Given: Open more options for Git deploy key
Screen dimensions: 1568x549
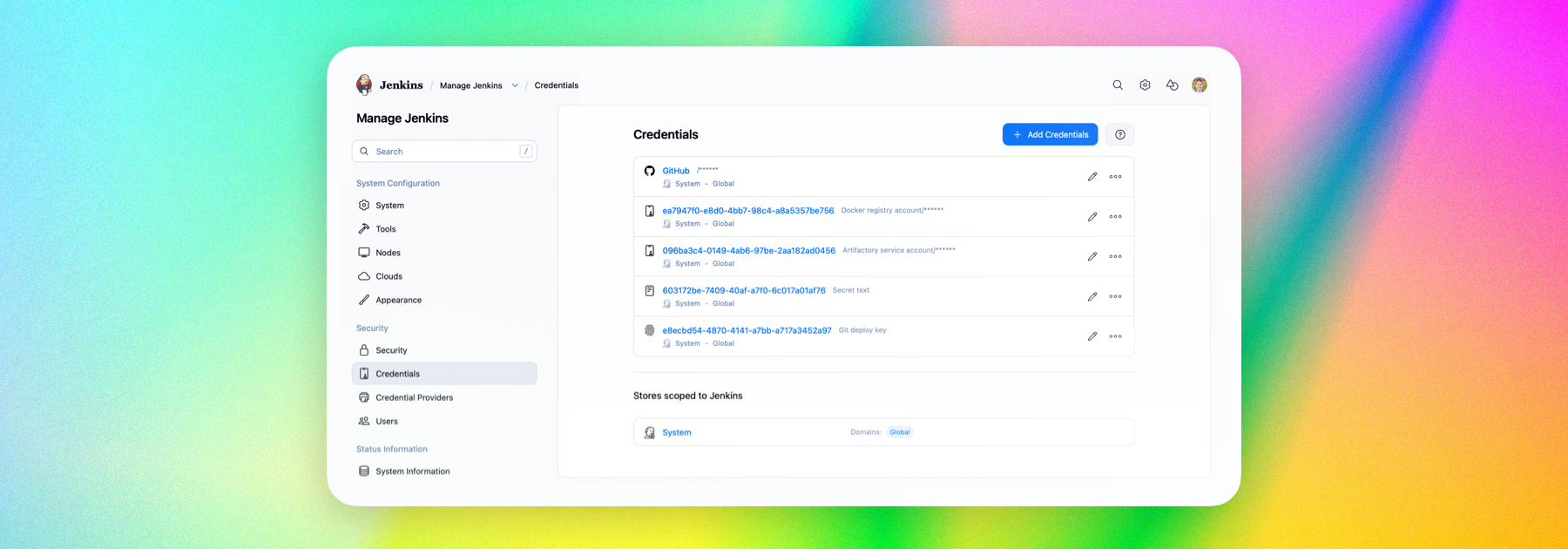Looking at the screenshot, I should 1116,336.
